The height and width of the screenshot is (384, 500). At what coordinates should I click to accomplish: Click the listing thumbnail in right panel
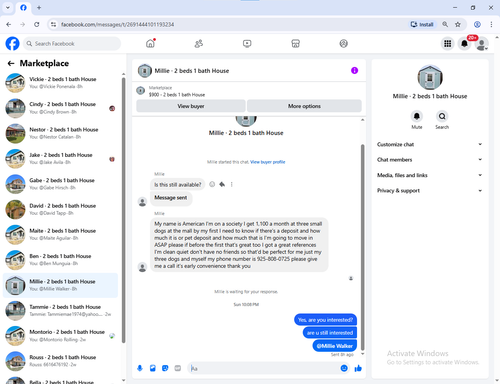click(x=430, y=77)
